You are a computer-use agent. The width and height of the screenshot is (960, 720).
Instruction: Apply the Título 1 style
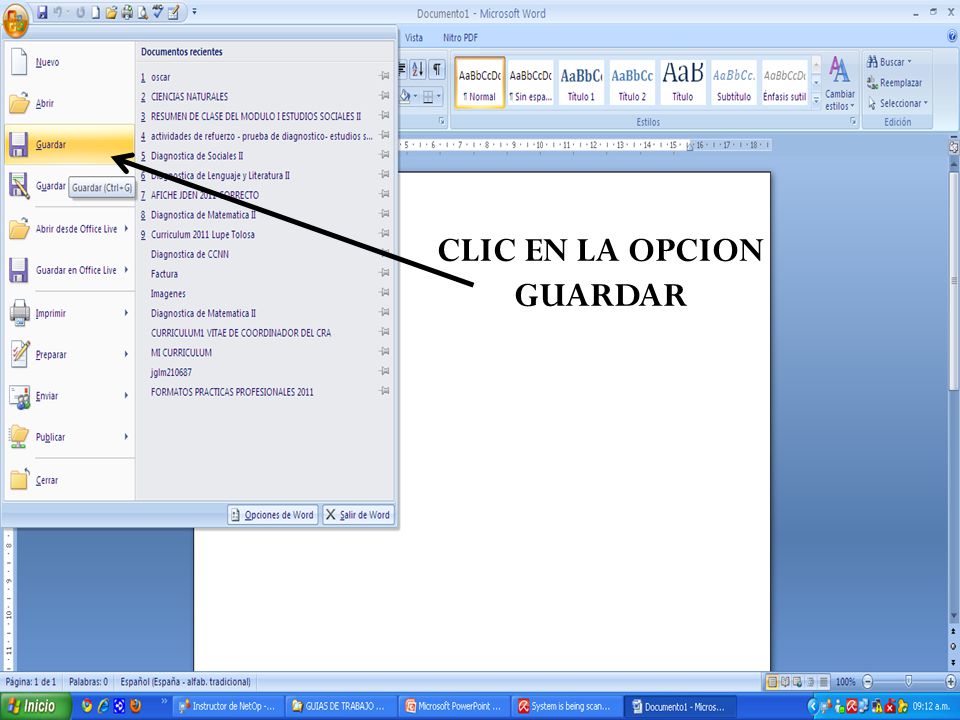pyautogui.click(x=581, y=83)
